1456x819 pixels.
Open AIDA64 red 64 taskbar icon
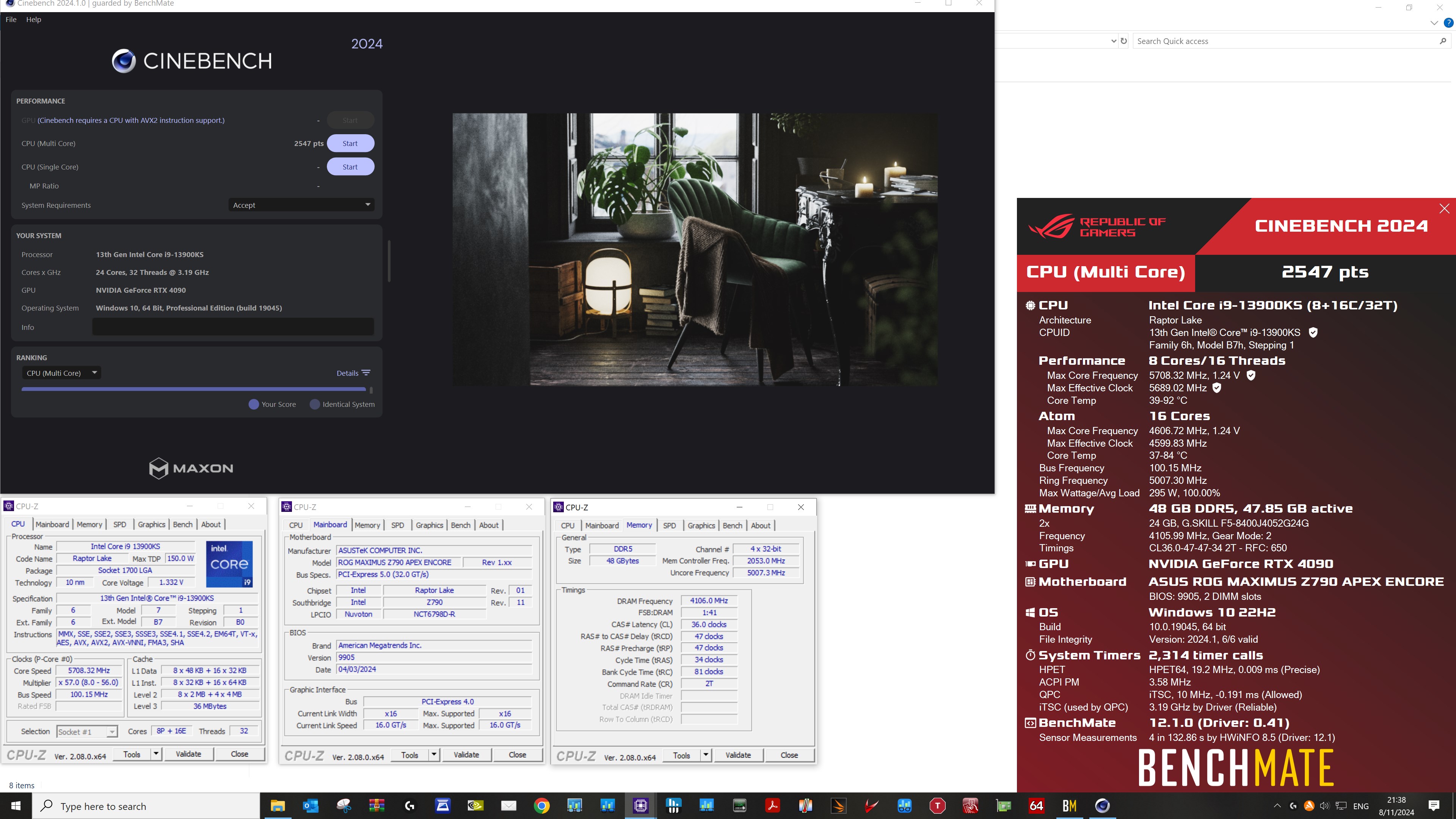pos(1037,805)
